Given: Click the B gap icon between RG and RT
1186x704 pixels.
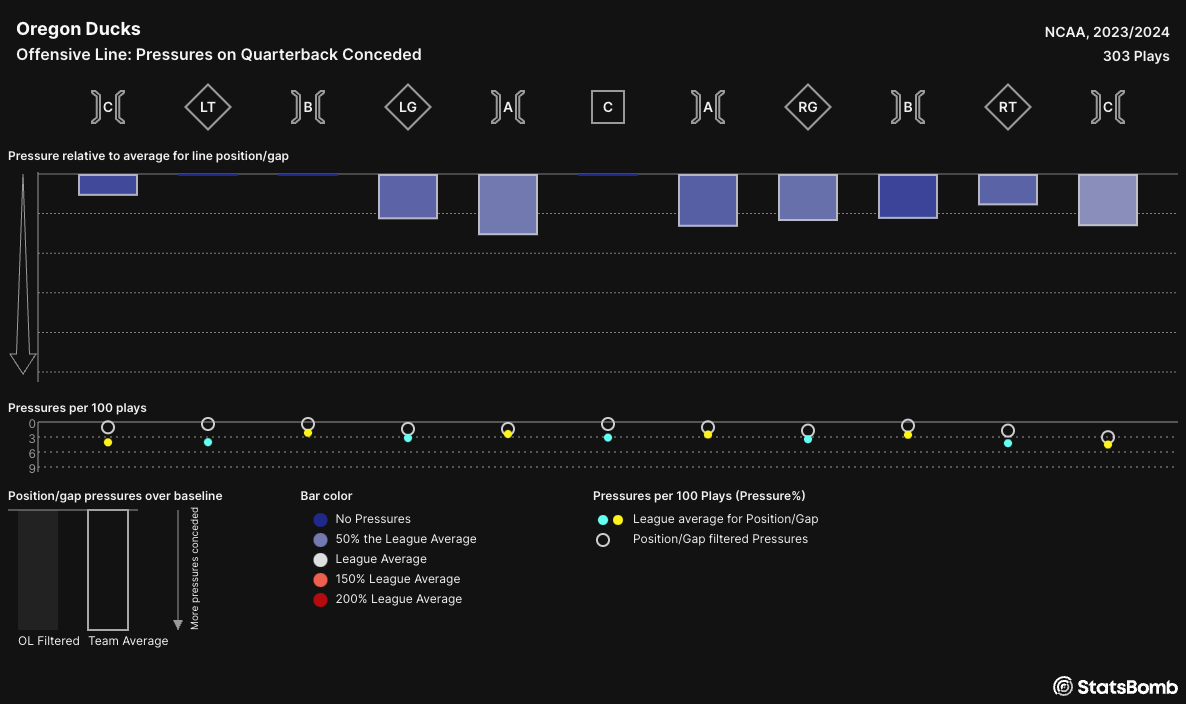Looking at the screenshot, I should [908, 107].
